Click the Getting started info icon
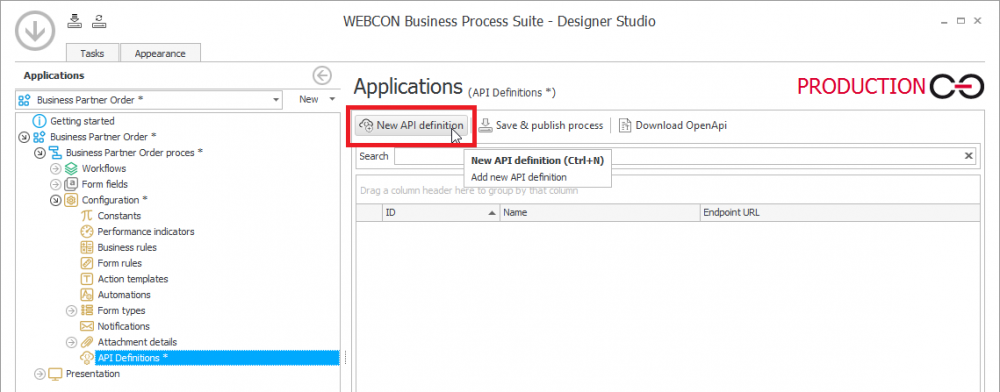Viewport: 1000px width, 392px height. (40, 120)
